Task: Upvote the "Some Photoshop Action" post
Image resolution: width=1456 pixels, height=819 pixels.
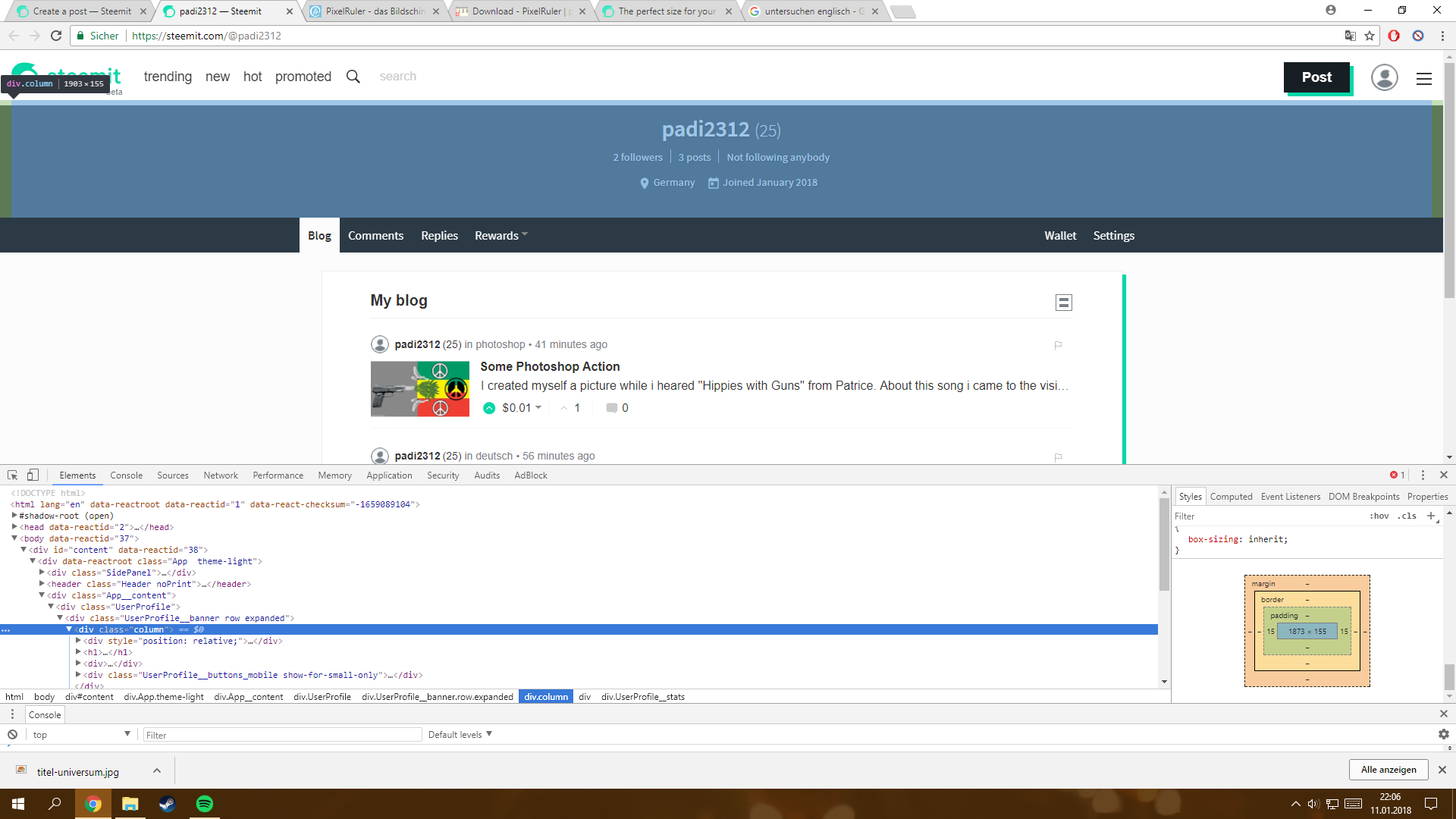Action: pos(488,408)
